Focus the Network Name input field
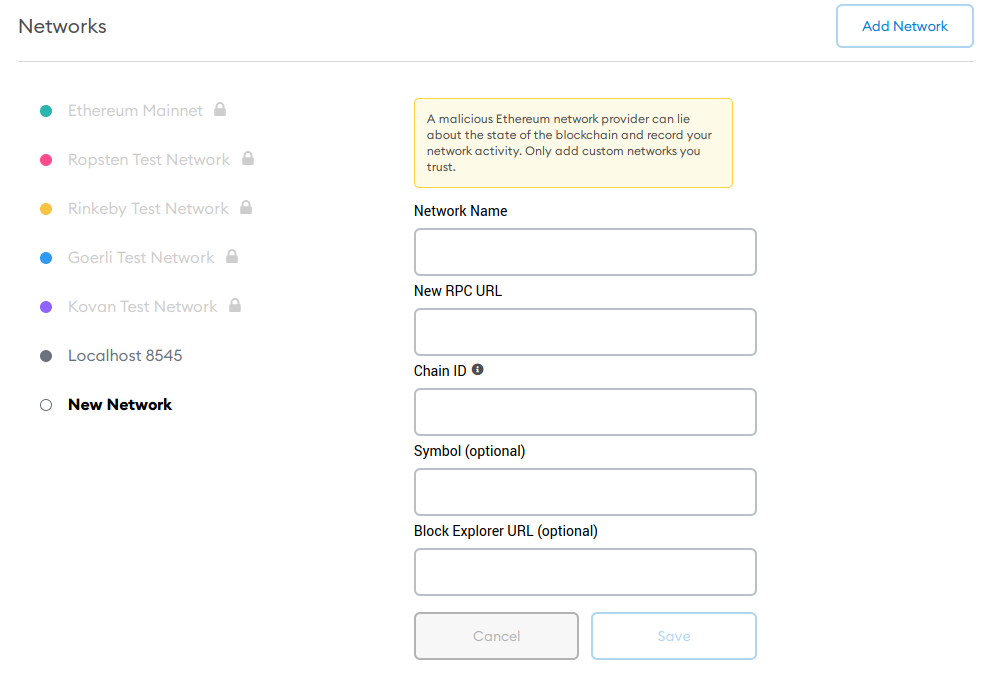Image resolution: width=989 pixels, height=682 pixels. tap(585, 252)
